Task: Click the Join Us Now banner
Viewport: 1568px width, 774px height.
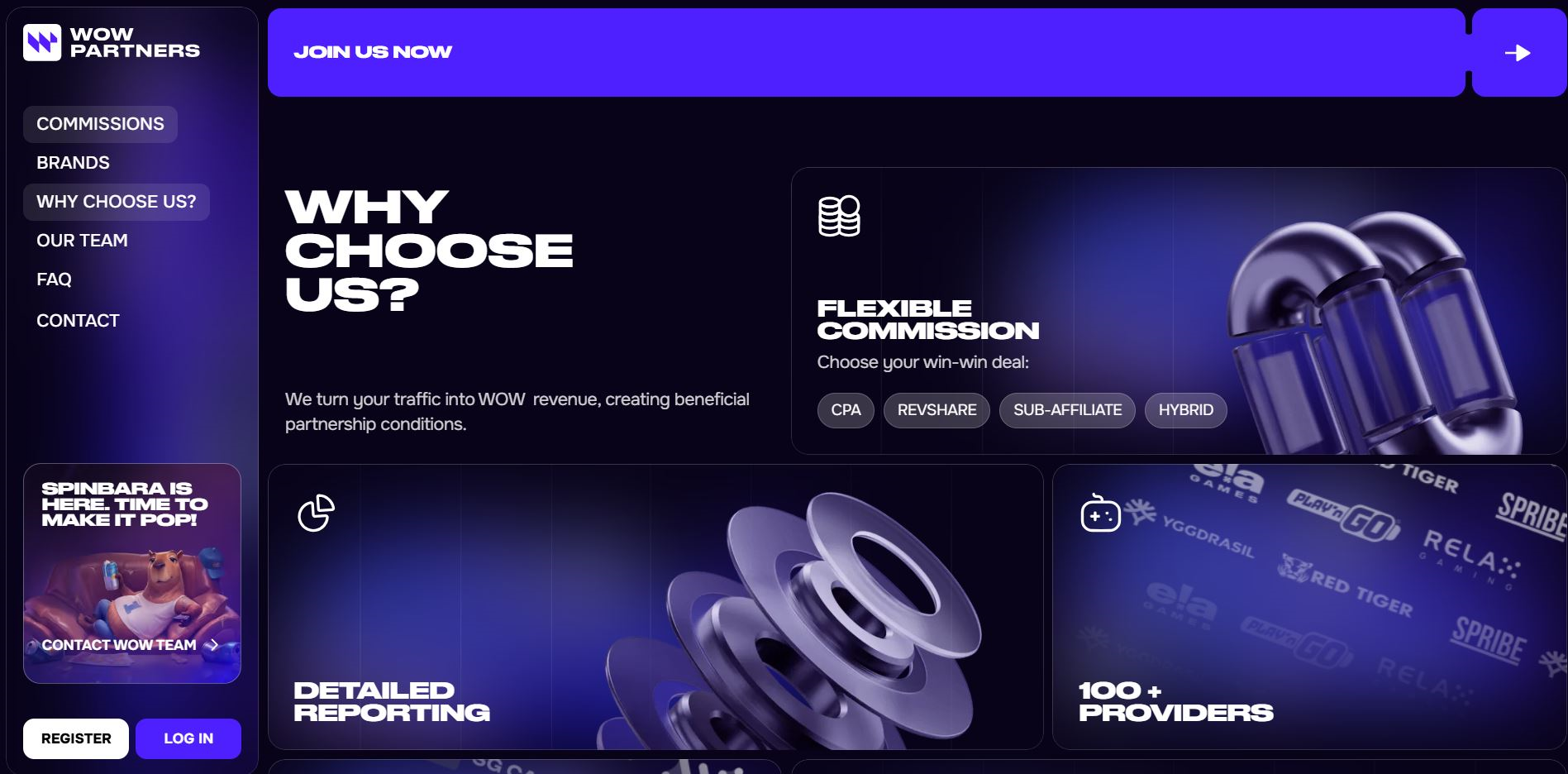Action: [866, 53]
